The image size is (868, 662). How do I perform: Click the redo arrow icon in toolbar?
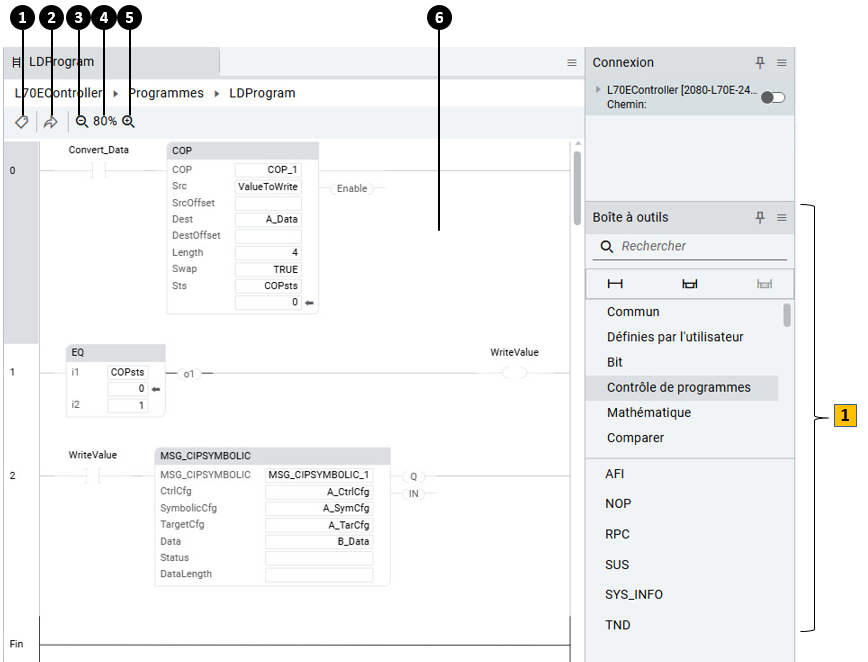pos(50,121)
